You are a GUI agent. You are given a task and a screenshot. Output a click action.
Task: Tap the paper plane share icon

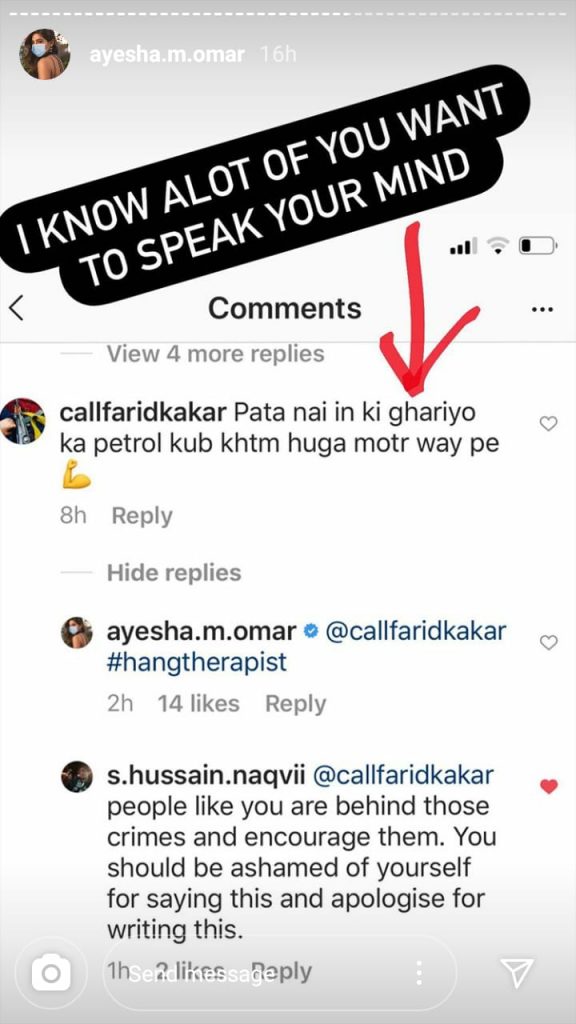coord(517,973)
